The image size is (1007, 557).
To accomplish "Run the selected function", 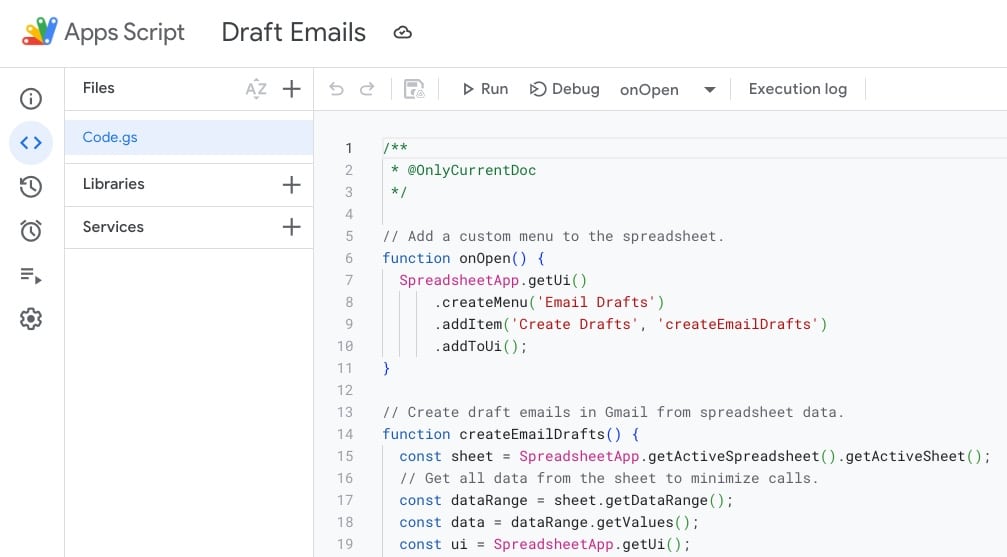I will (x=484, y=89).
